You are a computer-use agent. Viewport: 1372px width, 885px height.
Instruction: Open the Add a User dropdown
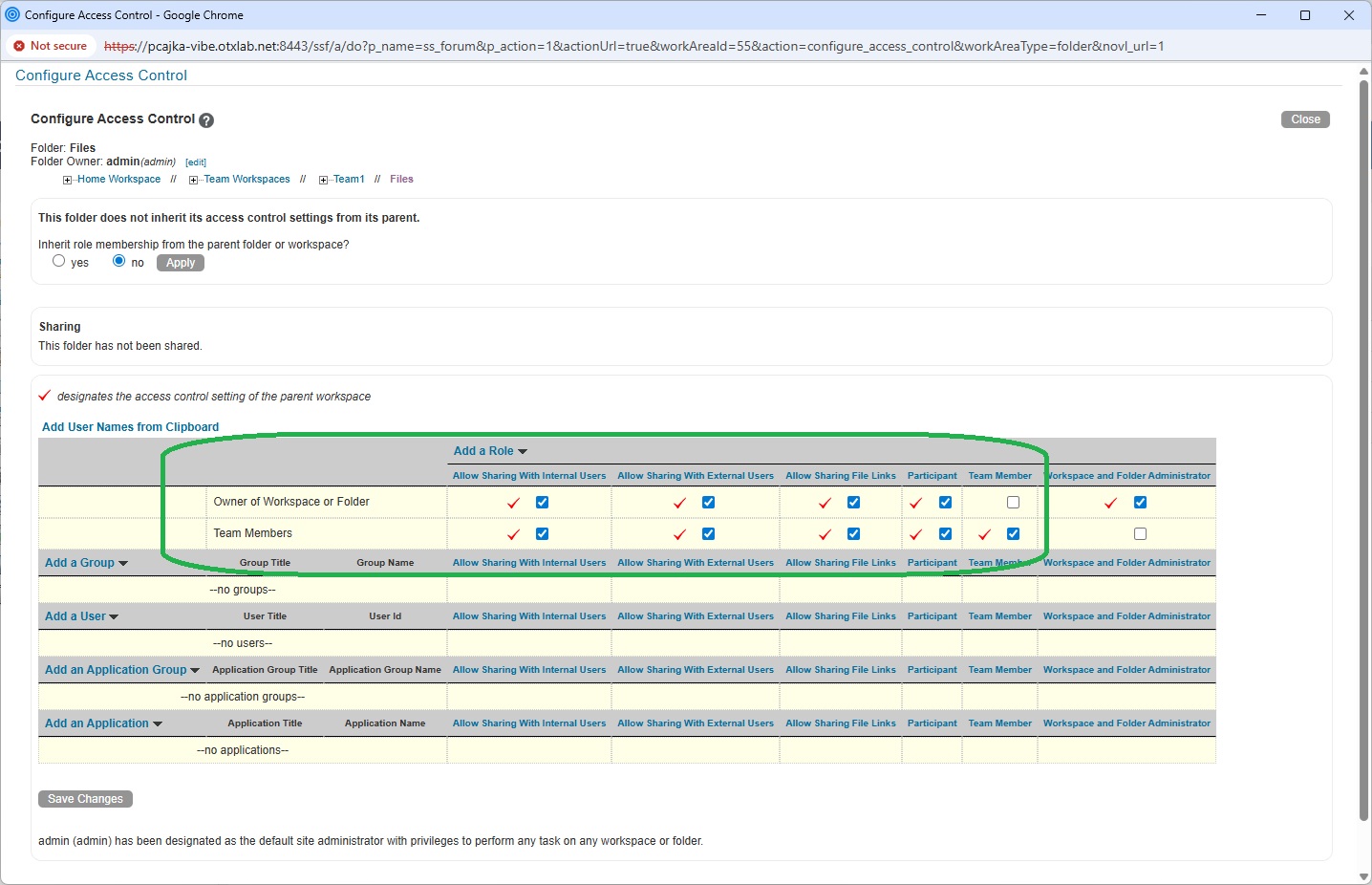coord(81,616)
